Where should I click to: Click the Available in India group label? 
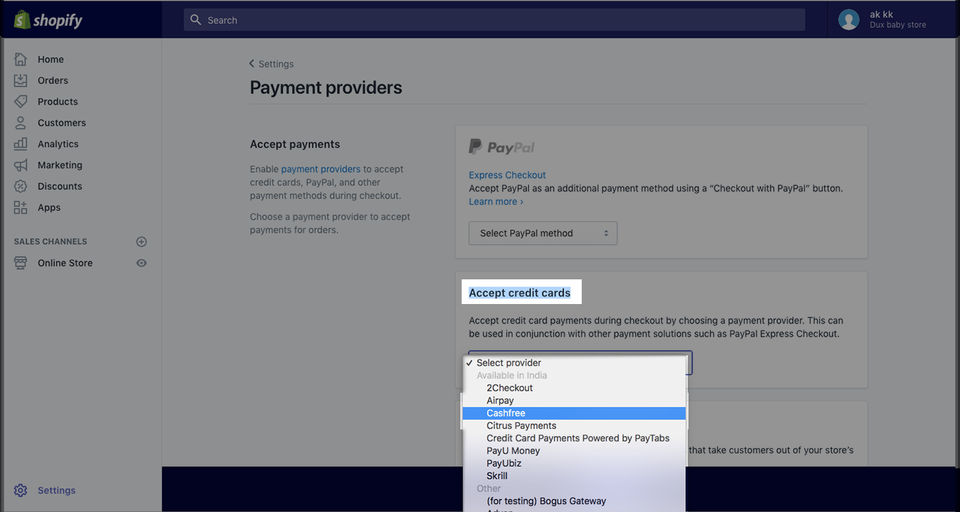pos(512,375)
